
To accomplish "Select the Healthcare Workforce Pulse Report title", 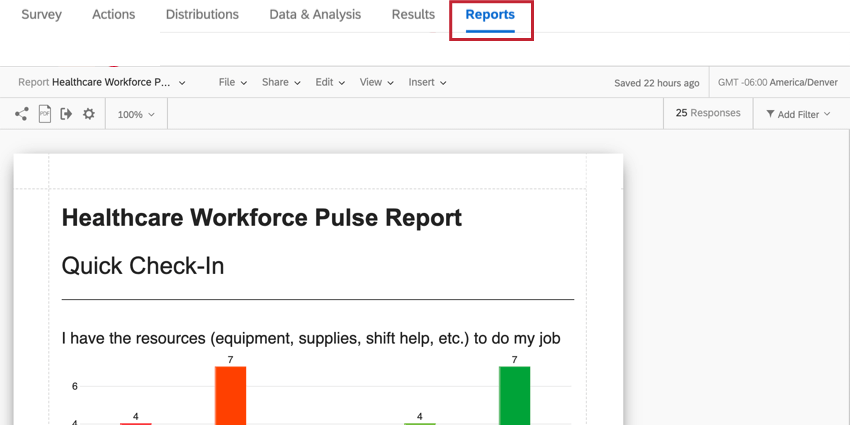I will (x=262, y=218).
